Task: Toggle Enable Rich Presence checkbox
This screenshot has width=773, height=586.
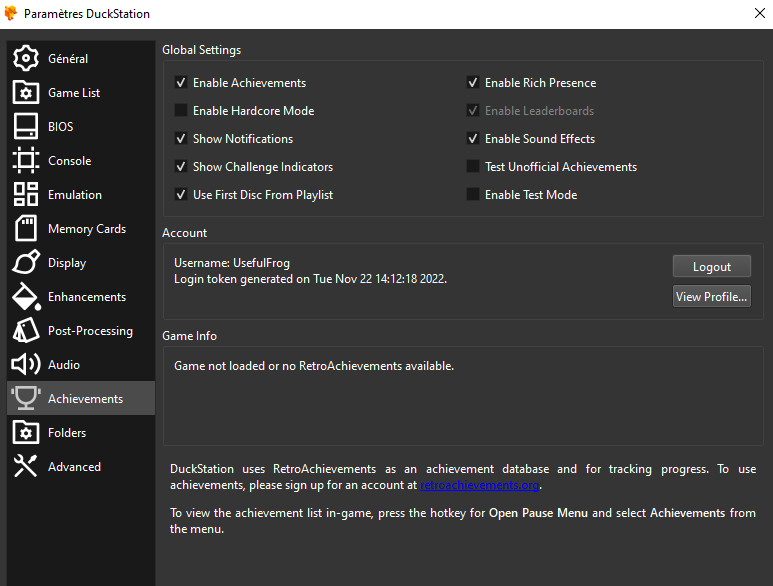Action: click(x=473, y=82)
